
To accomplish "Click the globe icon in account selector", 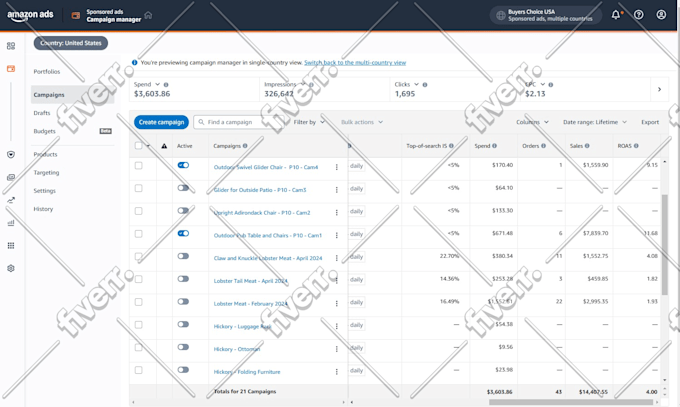I will tap(500, 16).
